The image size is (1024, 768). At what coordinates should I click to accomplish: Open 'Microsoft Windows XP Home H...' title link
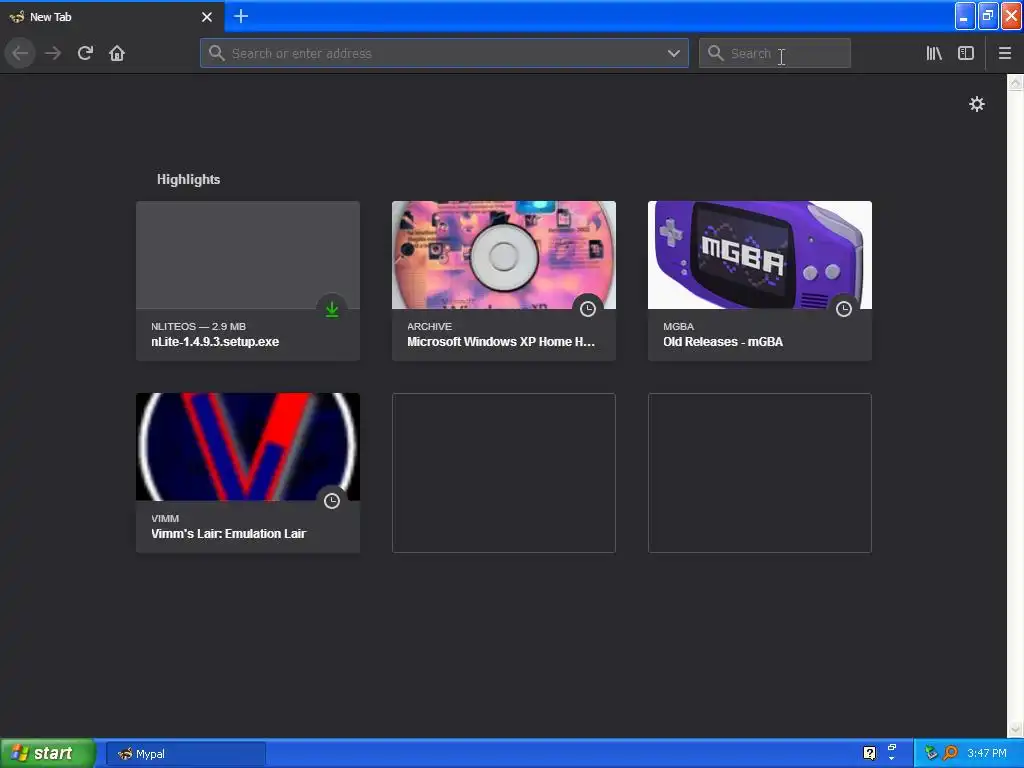coord(501,342)
